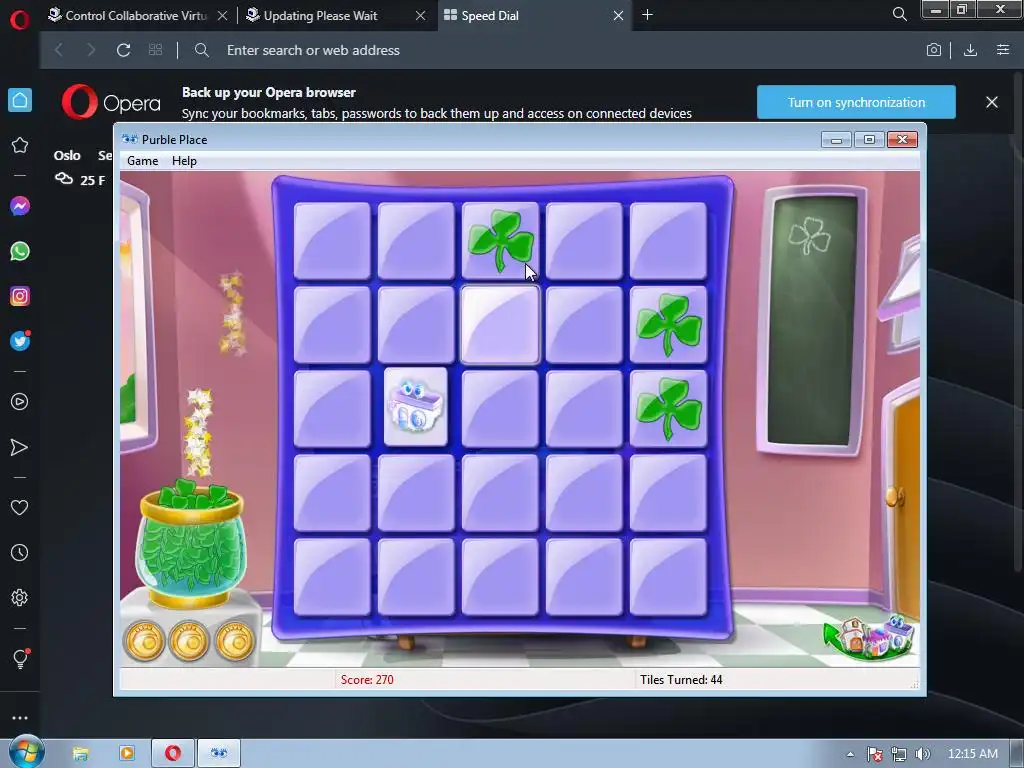Open the sidebar Home button
Image resolution: width=1024 pixels, height=768 pixels.
coord(20,100)
